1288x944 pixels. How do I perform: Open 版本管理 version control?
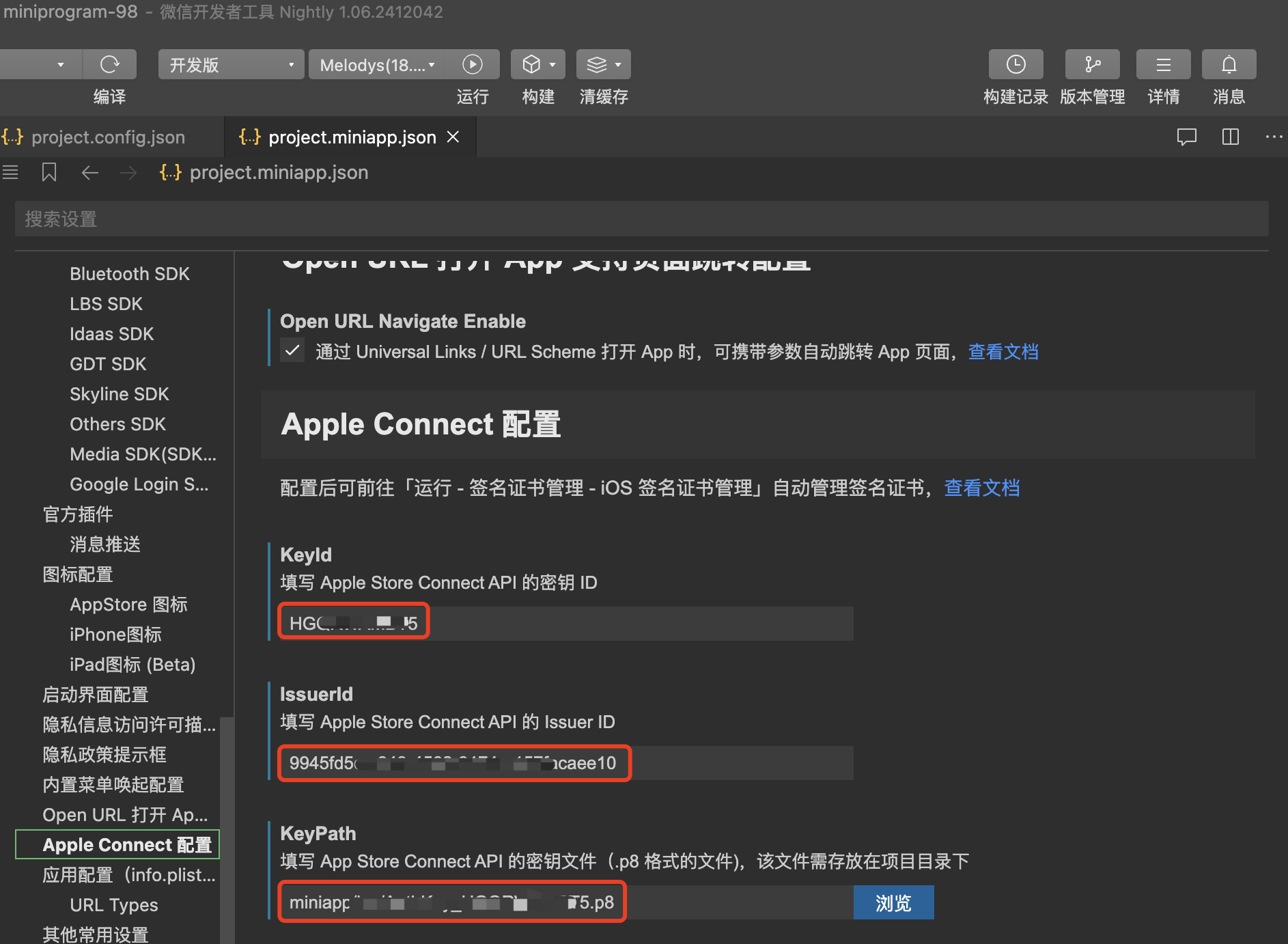[x=1093, y=64]
